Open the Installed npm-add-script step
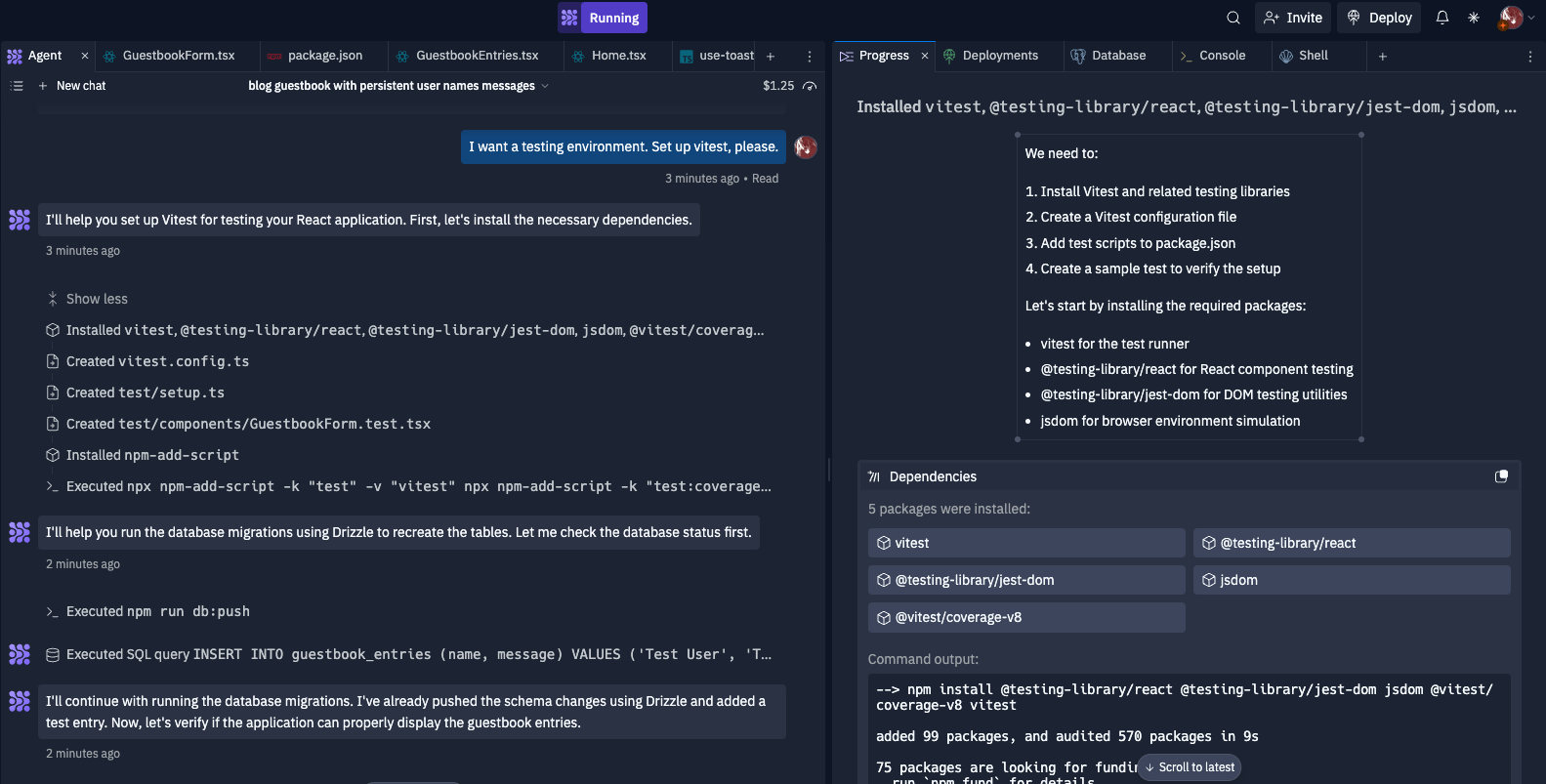The height and width of the screenshot is (784, 1546). pyautogui.click(x=143, y=455)
